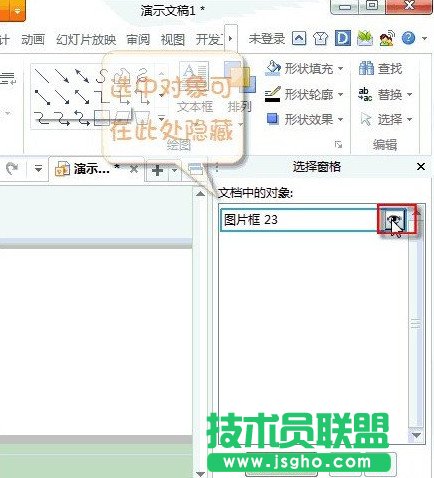Choose the rectangle shape in the gallery

(102, 118)
